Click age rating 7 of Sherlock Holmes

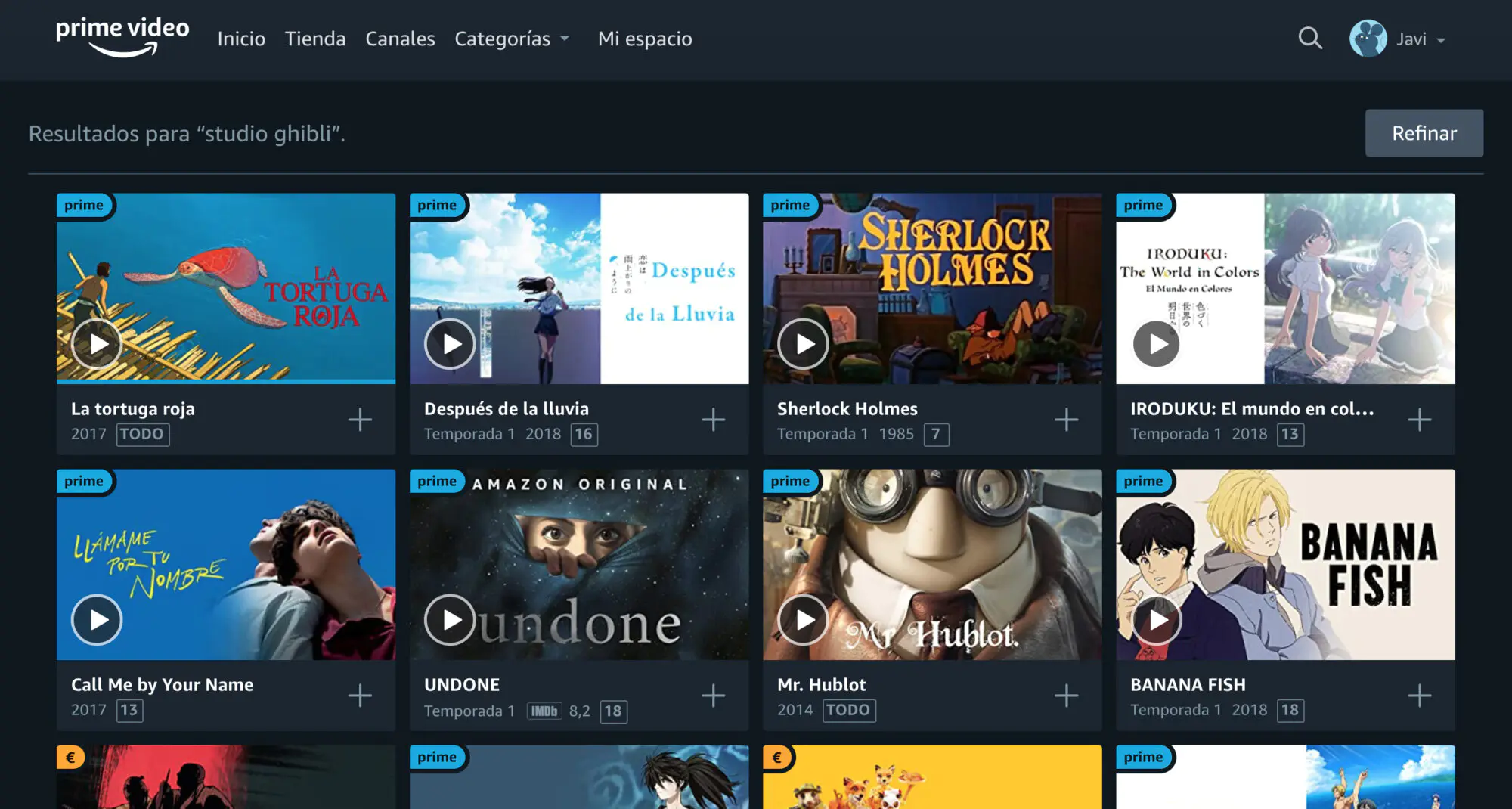click(936, 434)
